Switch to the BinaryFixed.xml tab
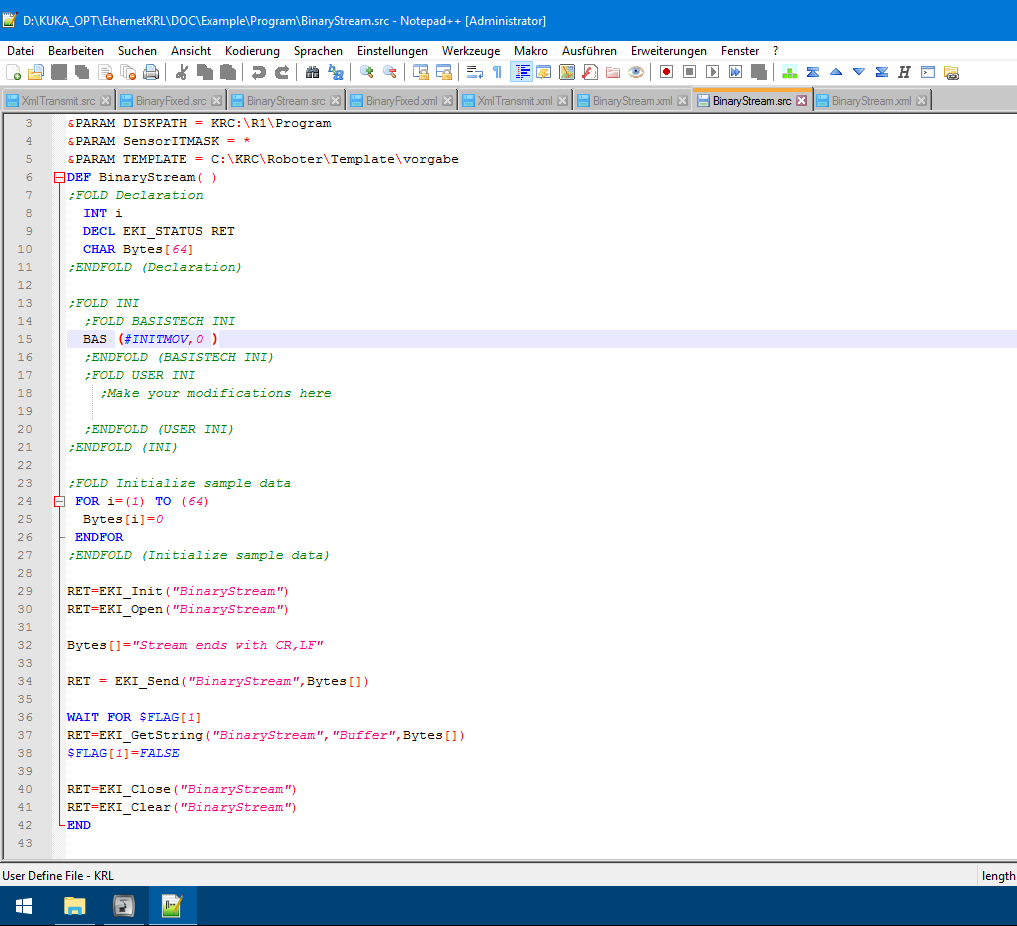The height and width of the screenshot is (926, 1017). tap(401, 101)
